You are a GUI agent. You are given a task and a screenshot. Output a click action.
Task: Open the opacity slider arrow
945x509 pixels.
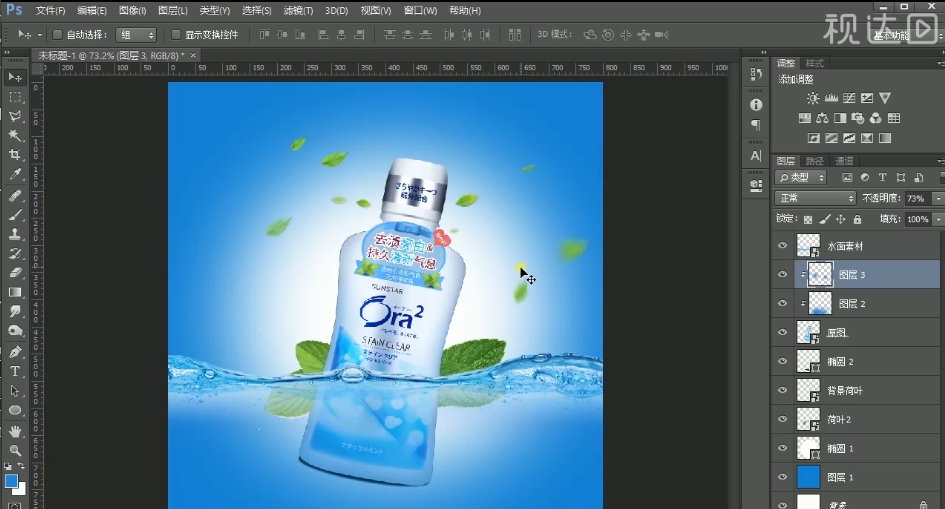(938, 198)
